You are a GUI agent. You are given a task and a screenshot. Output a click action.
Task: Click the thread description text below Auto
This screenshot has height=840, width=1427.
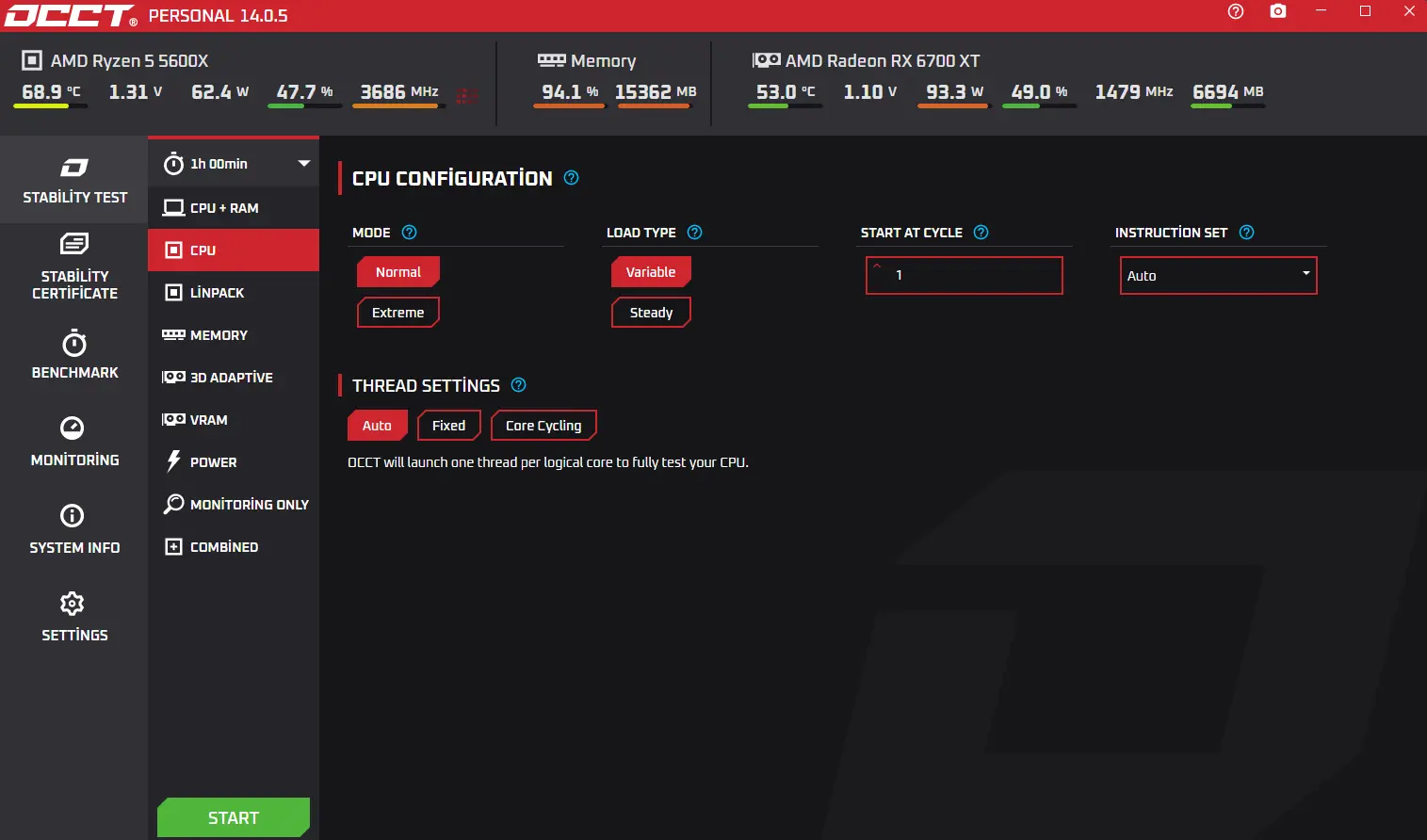[548, 462]
